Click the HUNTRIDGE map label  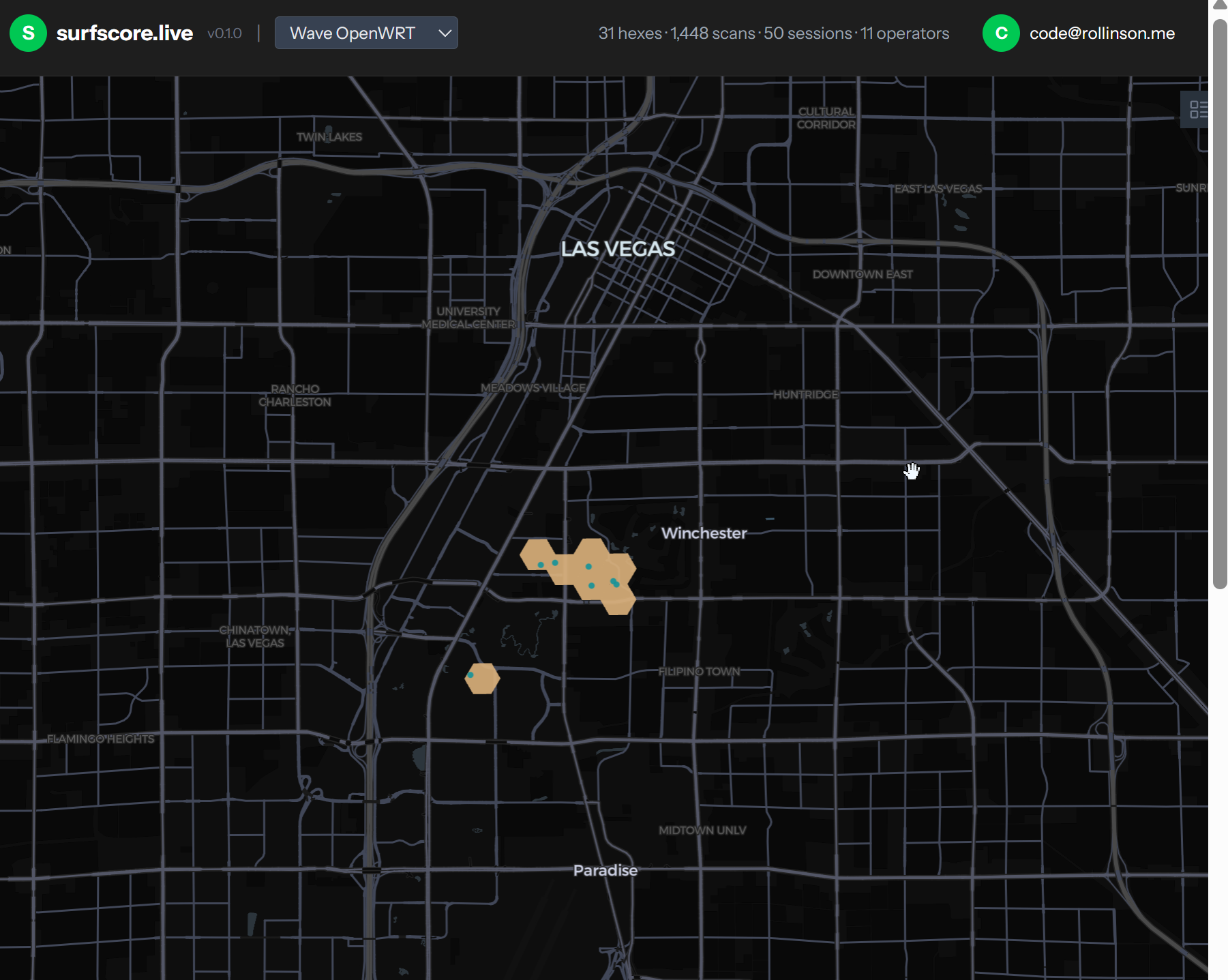click(805, 394)
